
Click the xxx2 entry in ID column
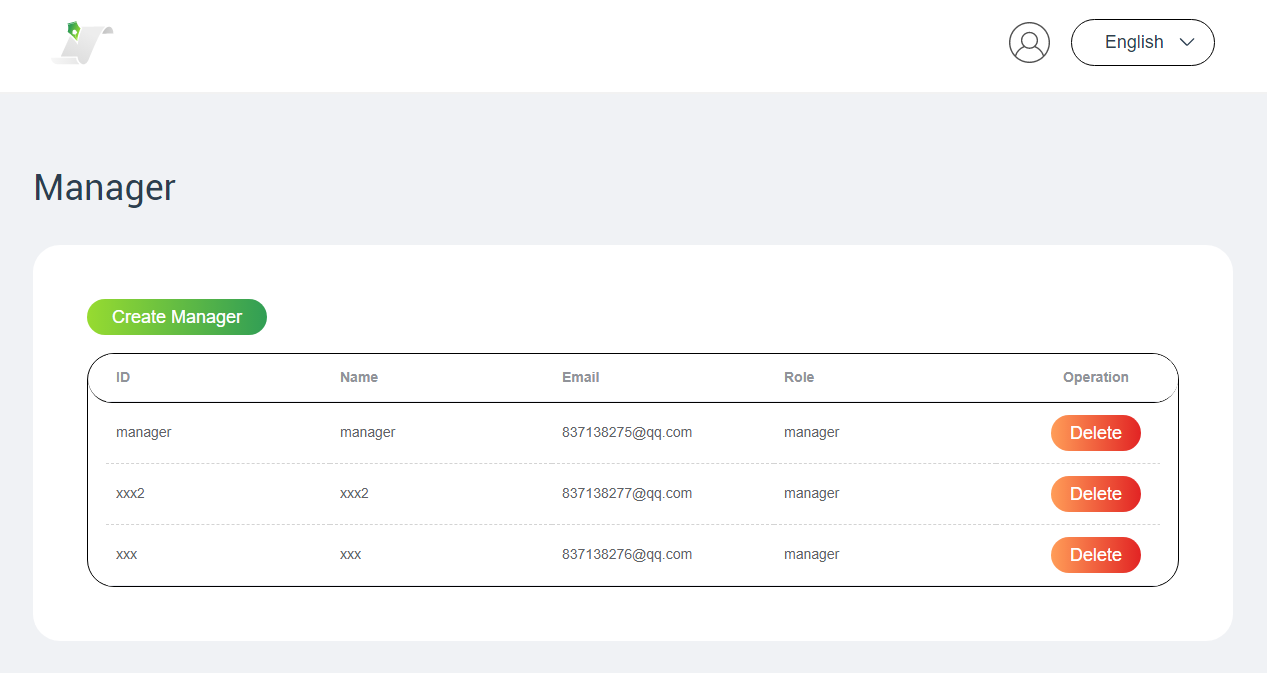pos(130,493)
